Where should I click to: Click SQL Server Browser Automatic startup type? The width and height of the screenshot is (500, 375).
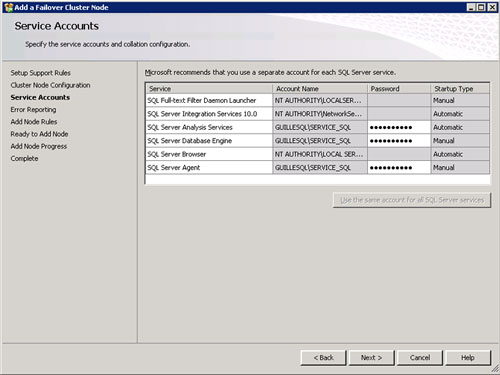pos(460,154)
